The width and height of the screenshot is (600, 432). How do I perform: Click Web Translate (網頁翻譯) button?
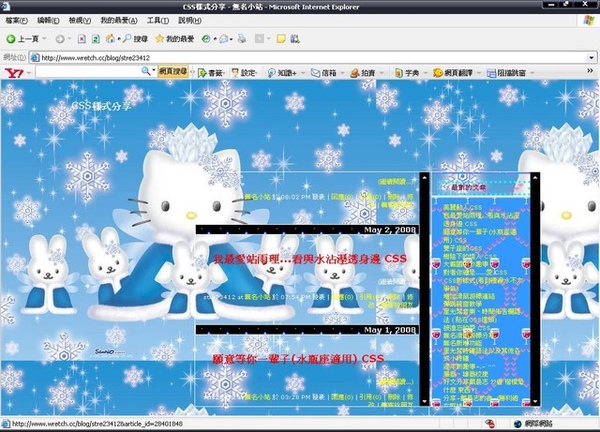tap(453, 72)
